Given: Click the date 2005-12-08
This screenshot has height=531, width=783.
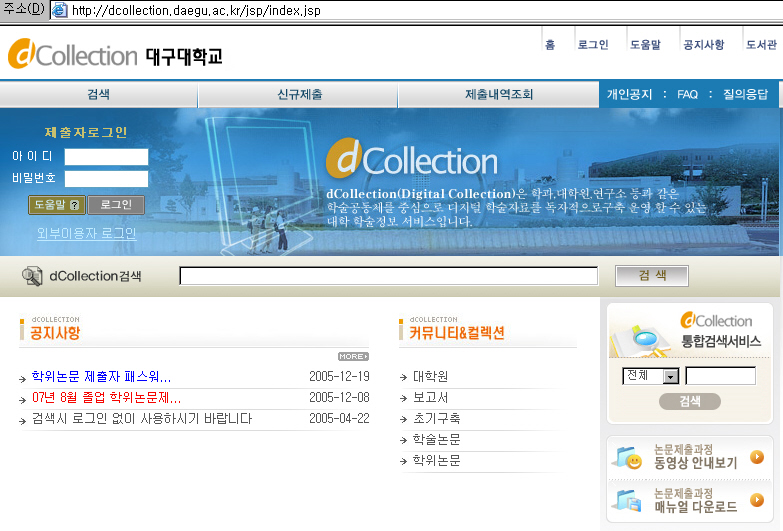Looking at the screenshot, I should tap(339, 397).
